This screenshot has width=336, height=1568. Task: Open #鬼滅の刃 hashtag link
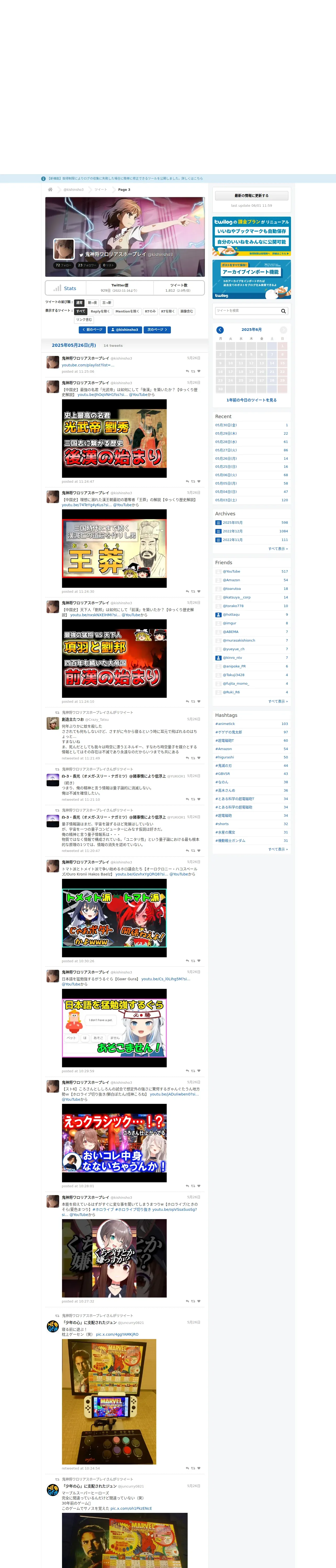point(224,766)
